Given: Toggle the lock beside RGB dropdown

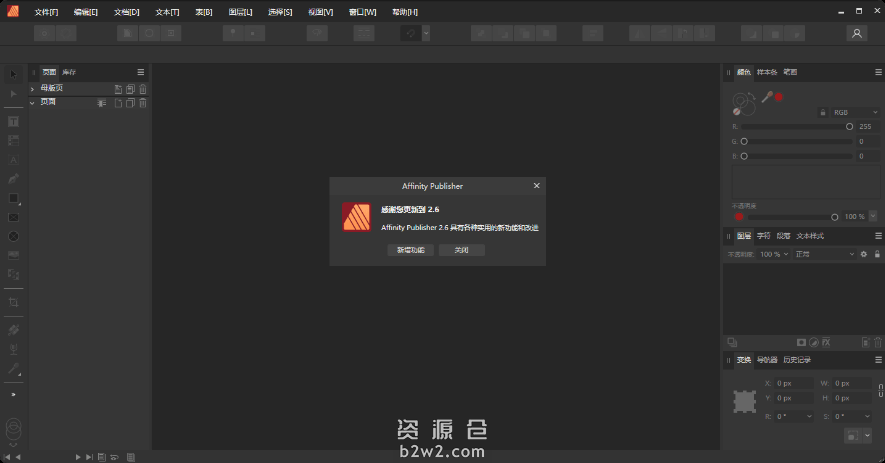Looking at the screenshot, I should click(x=823, y=112).
